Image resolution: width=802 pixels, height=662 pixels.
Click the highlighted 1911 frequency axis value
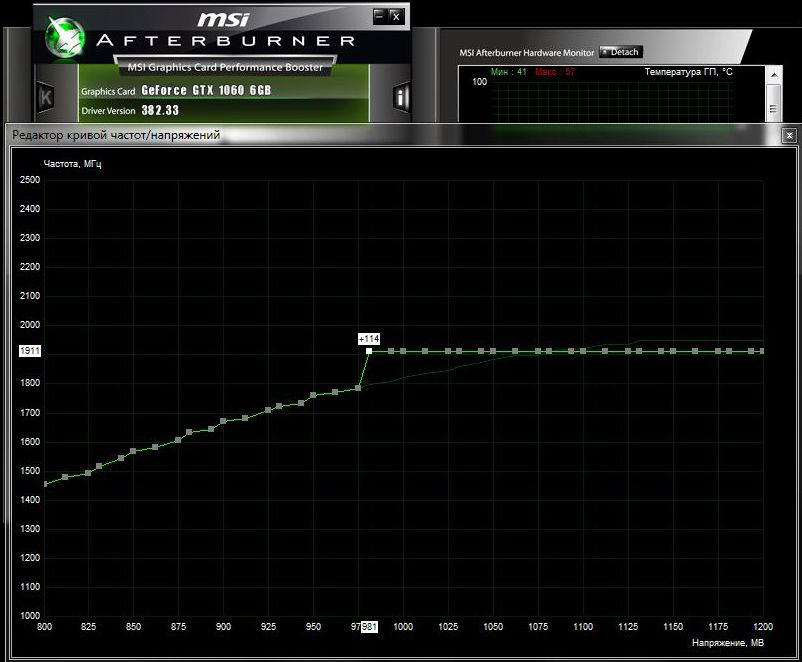[x=30, y=351]
